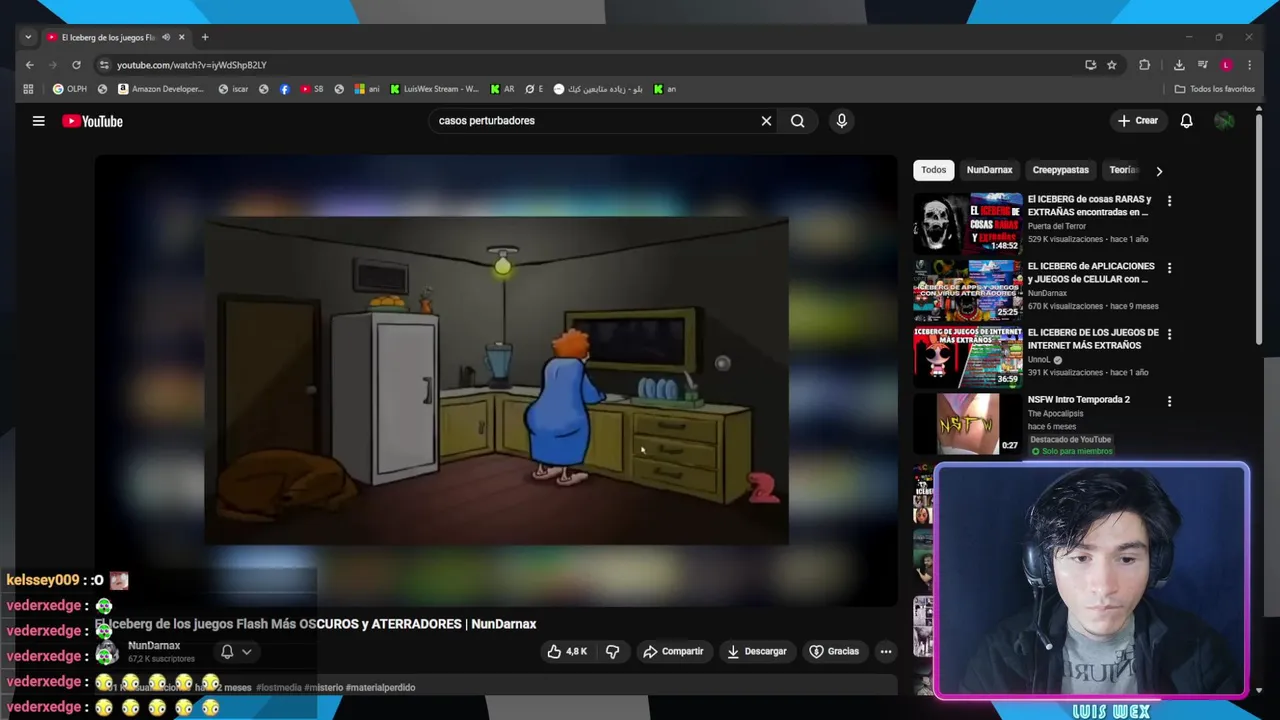Open options for Juegos de Internet video

(1169, 334)
